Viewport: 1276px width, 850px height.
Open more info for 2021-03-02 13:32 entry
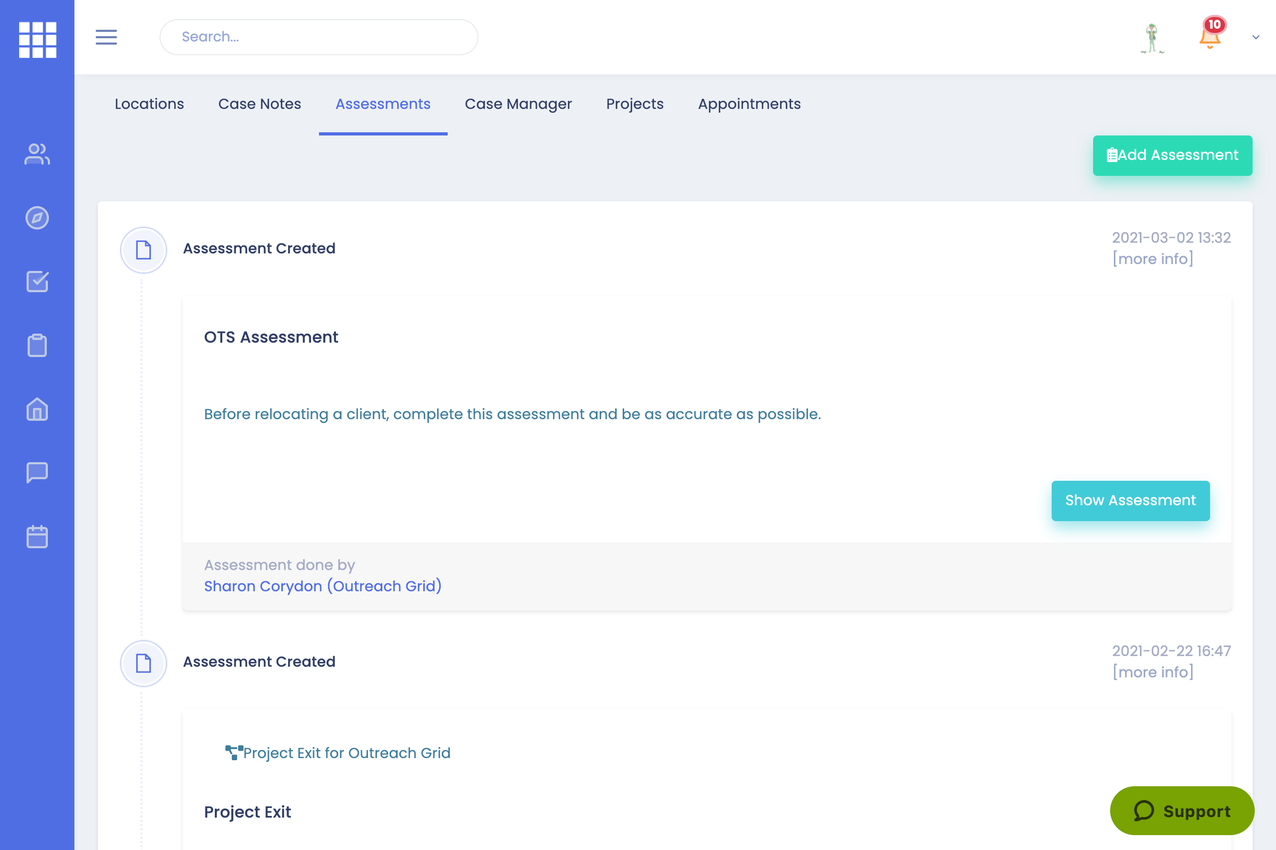click(x=1153, y=259)
